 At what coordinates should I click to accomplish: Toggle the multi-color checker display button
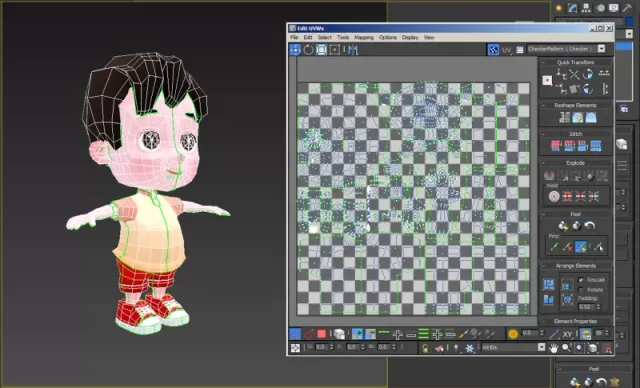493,50
